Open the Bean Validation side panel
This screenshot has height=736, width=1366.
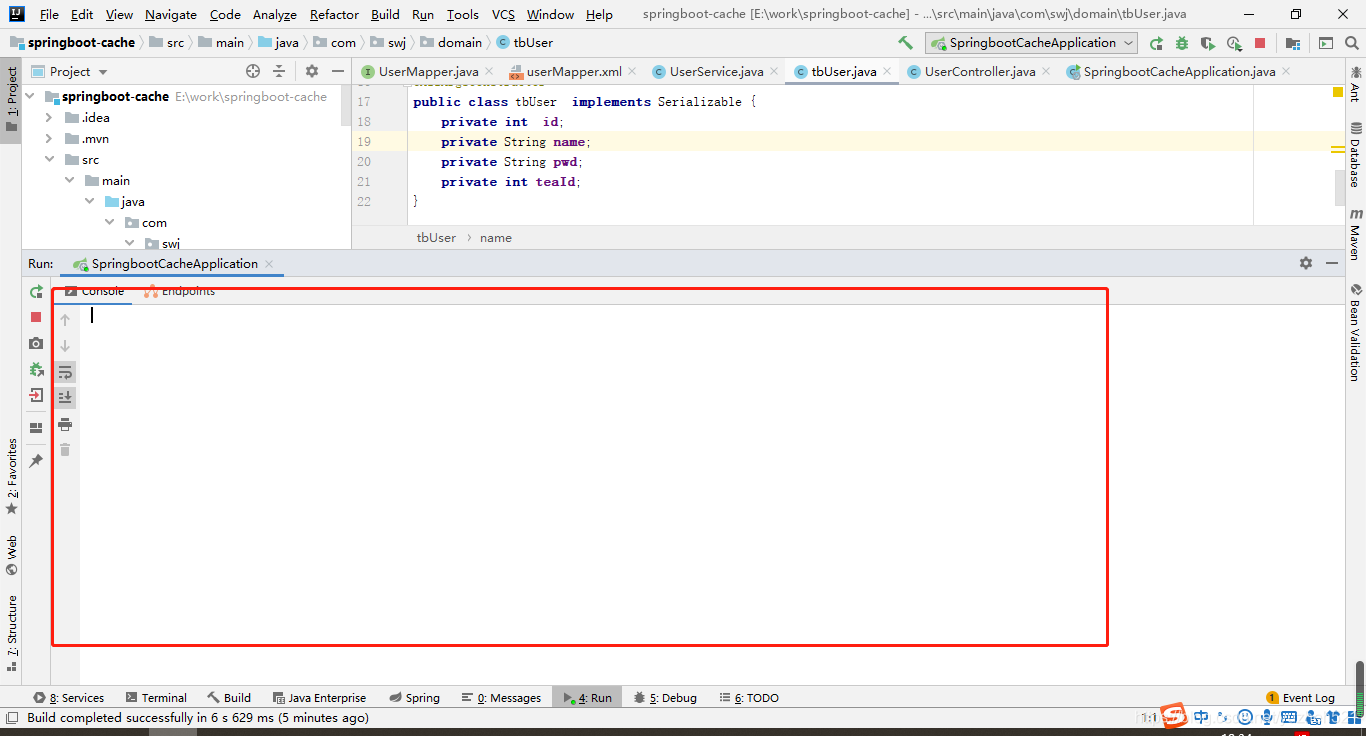pyautogui.click(x=1355, y=333)
